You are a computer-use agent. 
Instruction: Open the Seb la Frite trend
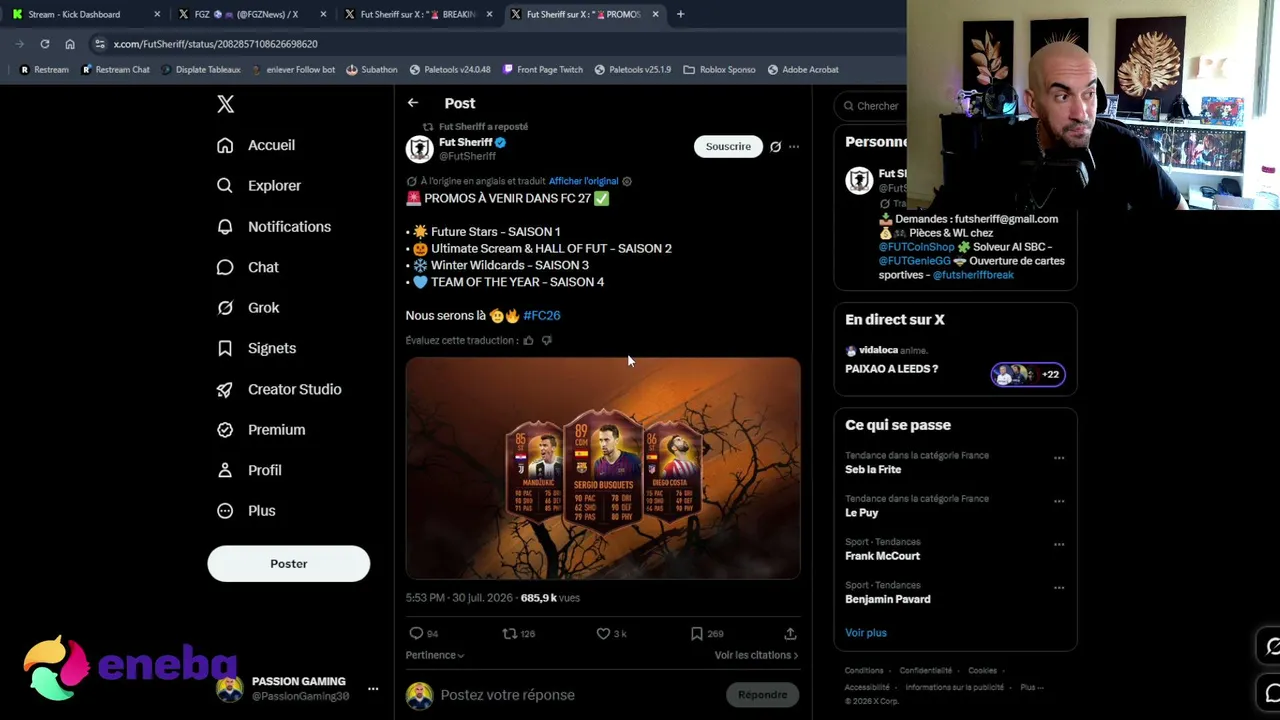(873, 470)
